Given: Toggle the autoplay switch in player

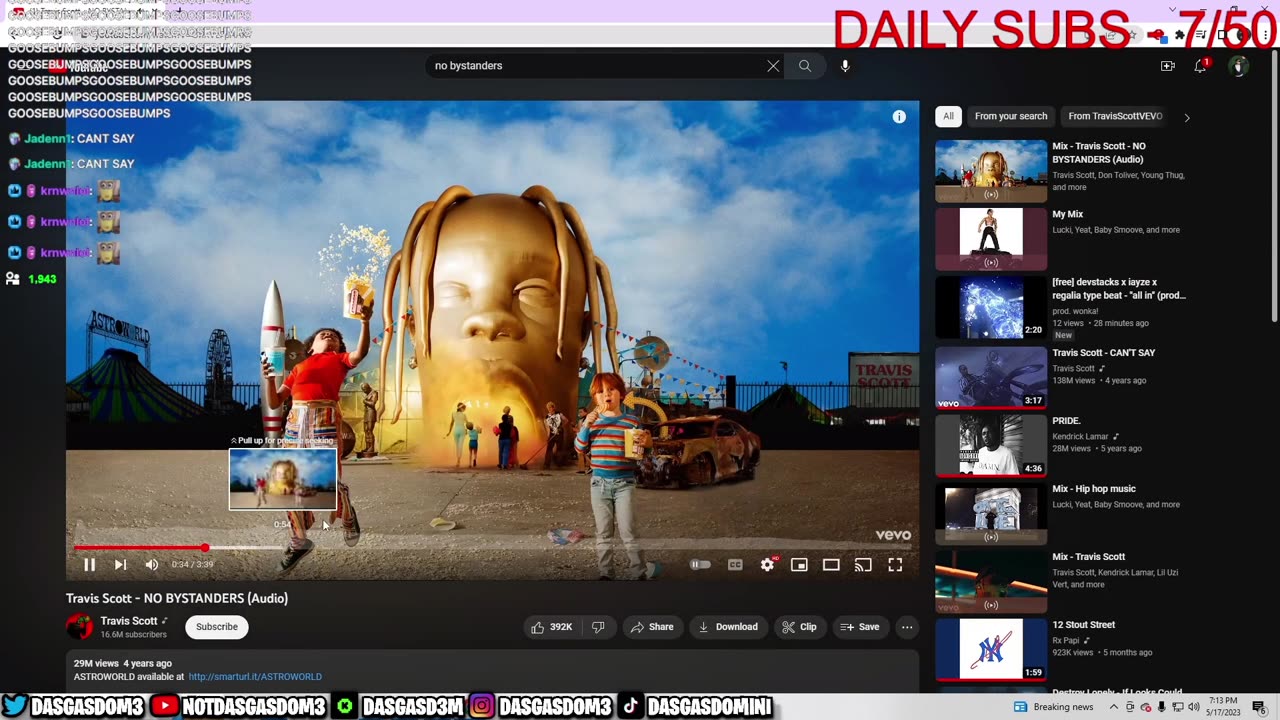Looking at the screenshot, I should 700,565.
